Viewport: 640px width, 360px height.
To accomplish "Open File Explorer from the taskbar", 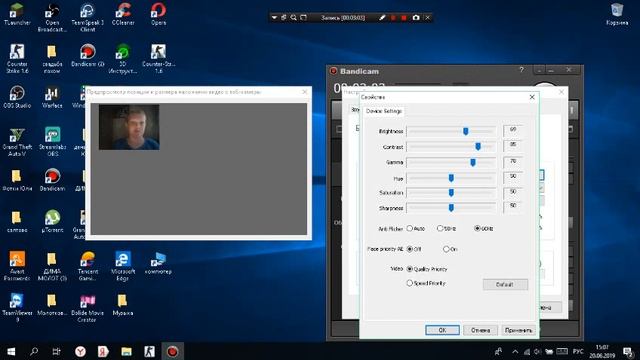I will [126, 351].
